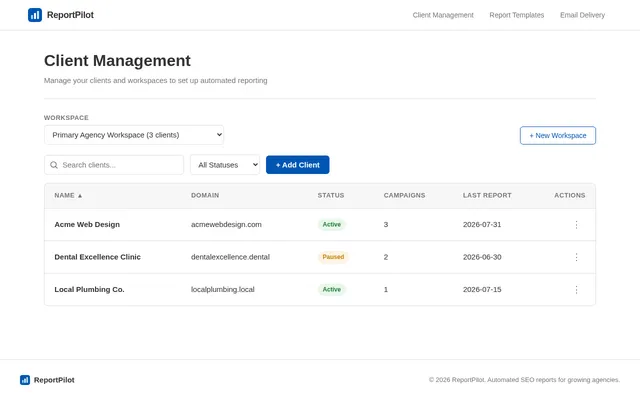Image resolution: width=640 pixels, height=400 pixels.
Task: Toggle sort arrow next to NAME
Action: [80, 196]
